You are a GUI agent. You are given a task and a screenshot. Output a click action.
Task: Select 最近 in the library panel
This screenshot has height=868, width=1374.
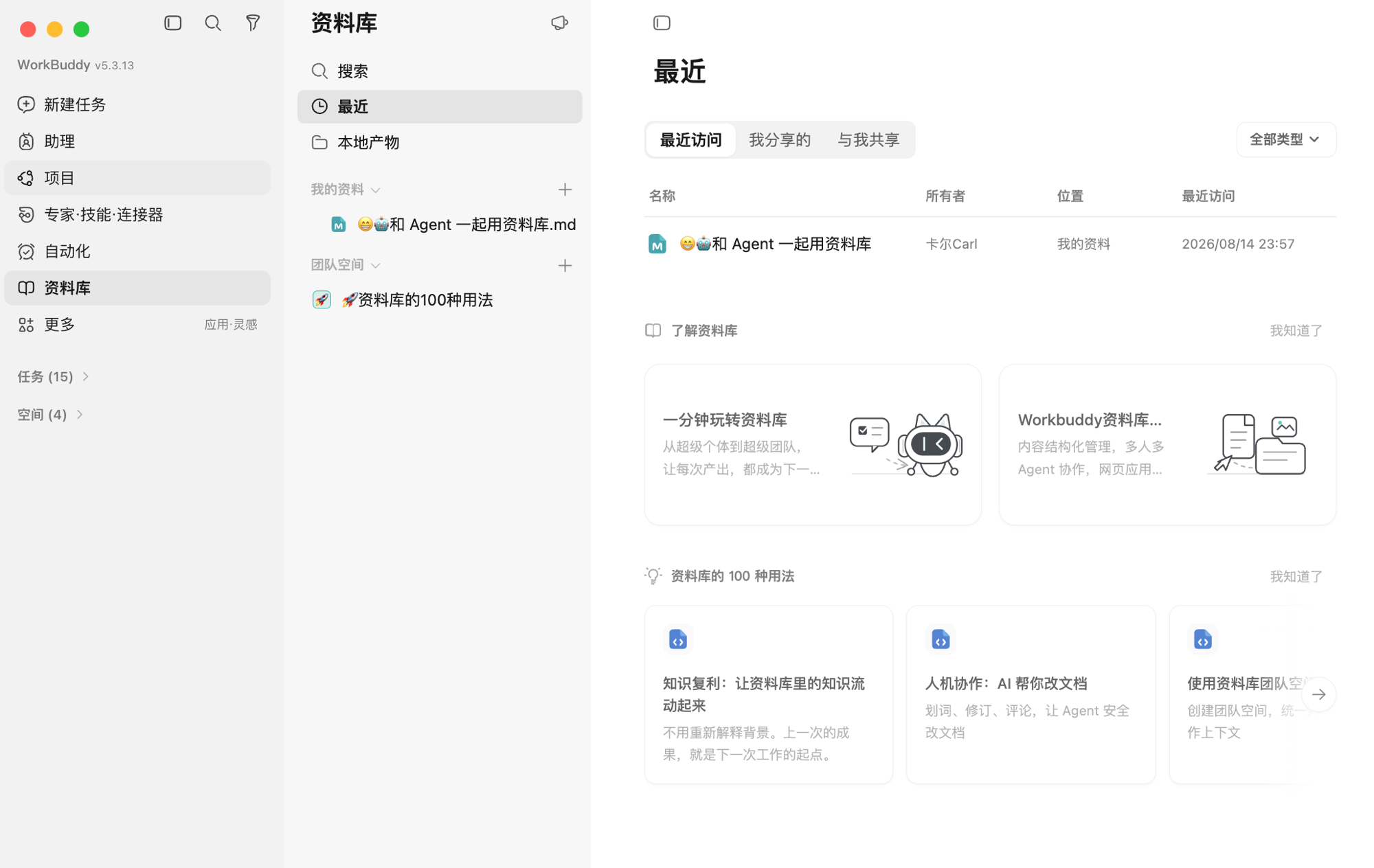click(440, 106)
